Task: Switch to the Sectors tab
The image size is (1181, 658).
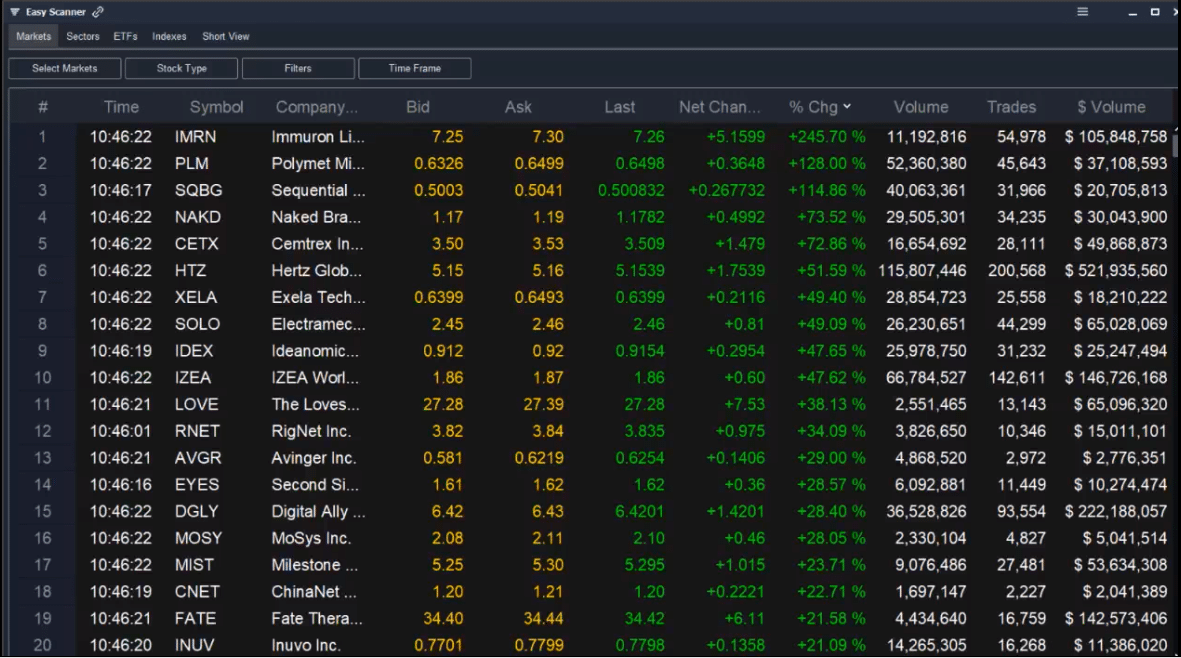Action: point(83,36)
